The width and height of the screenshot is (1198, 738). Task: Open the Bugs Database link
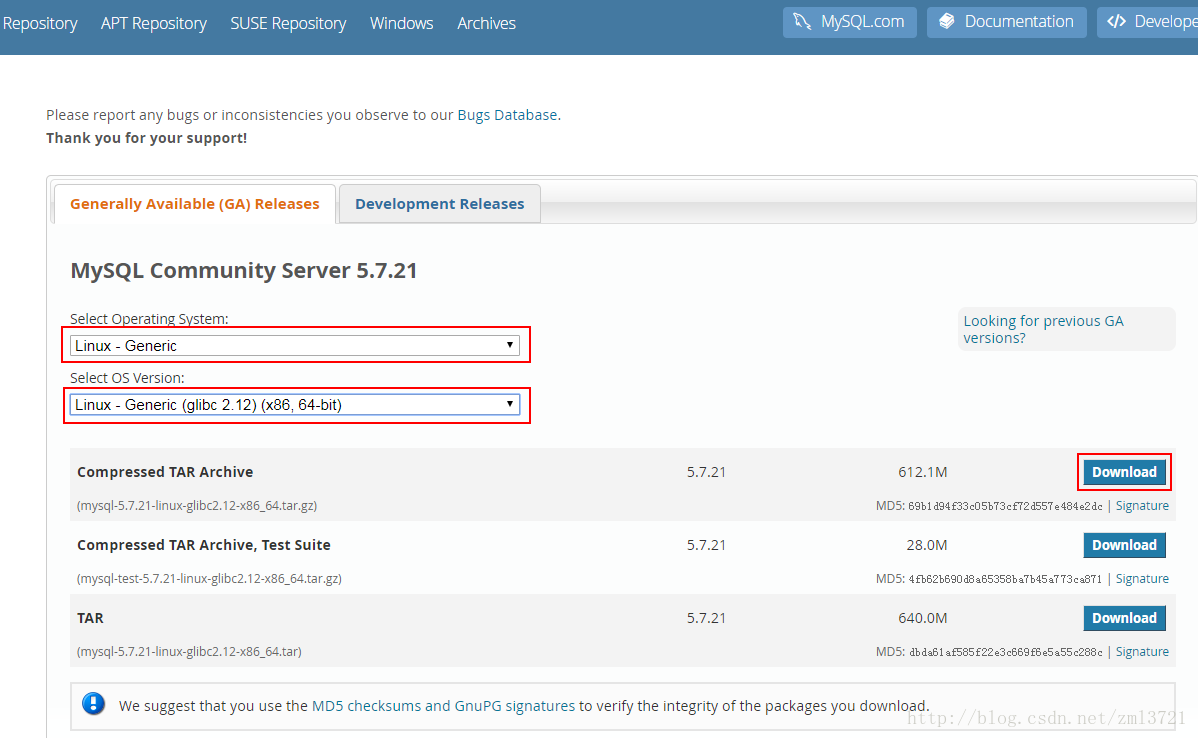tap(507, 115)
